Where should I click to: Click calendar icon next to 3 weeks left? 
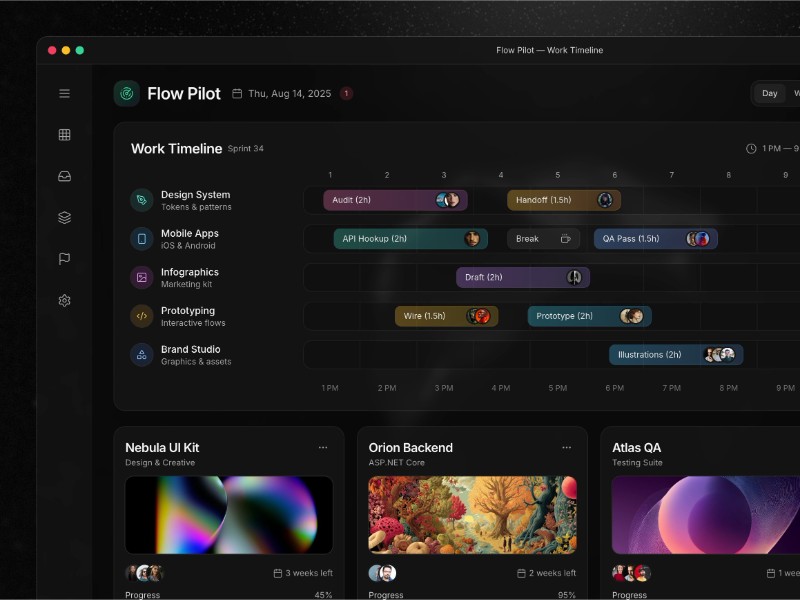[278, 573]
